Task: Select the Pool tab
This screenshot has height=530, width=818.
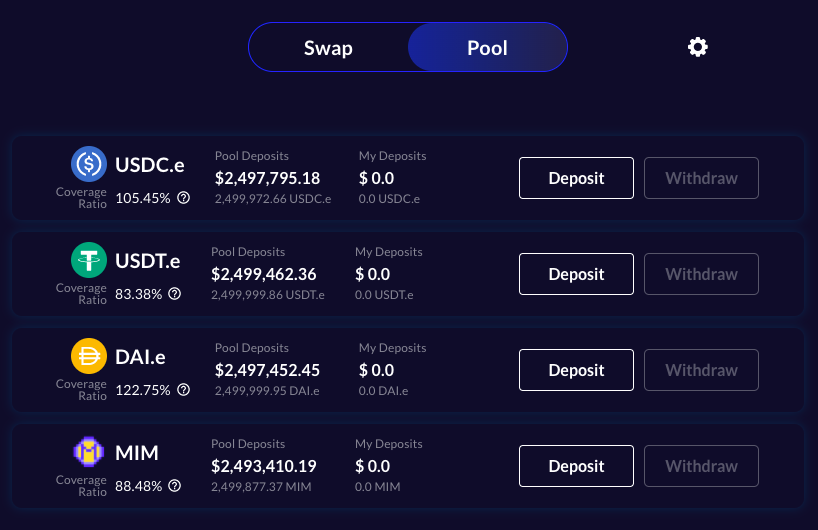Action: pyautogui.click(x=487, y=47)
